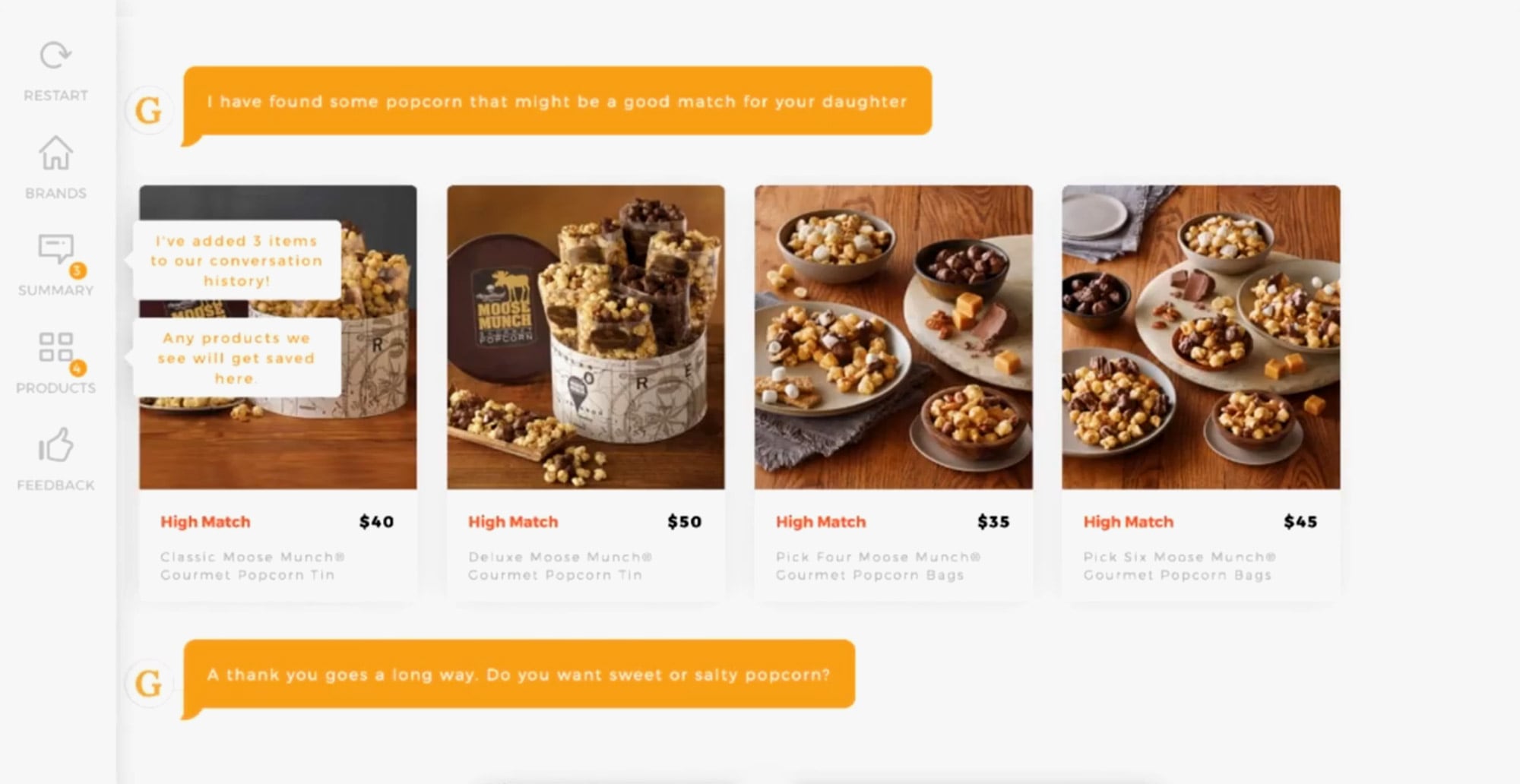The image size is (1520, 784).
Task: Click the G avatar beside the first message
Action: pyautogui.click(x=149, y=111)
